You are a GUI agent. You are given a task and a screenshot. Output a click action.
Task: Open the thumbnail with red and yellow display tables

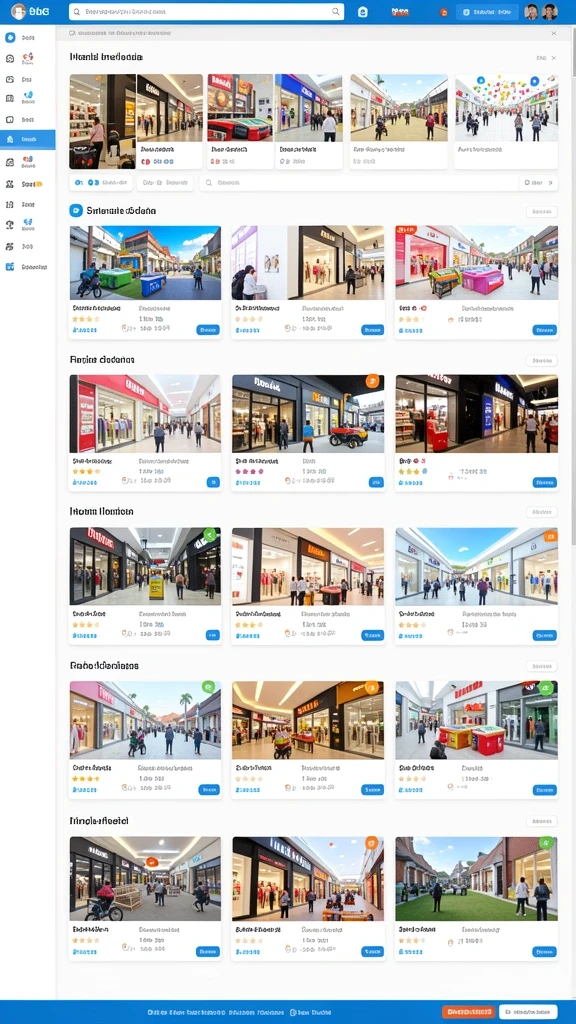click(476, 720)
